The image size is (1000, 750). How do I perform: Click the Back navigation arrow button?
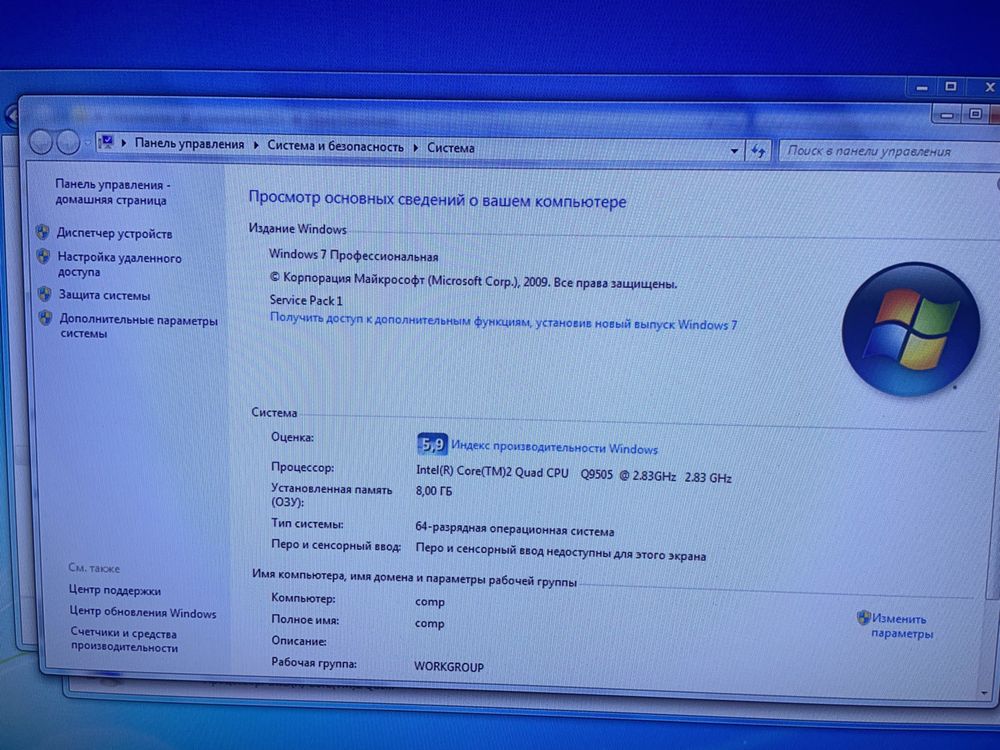pyautogui.click(x=41, y=141)
